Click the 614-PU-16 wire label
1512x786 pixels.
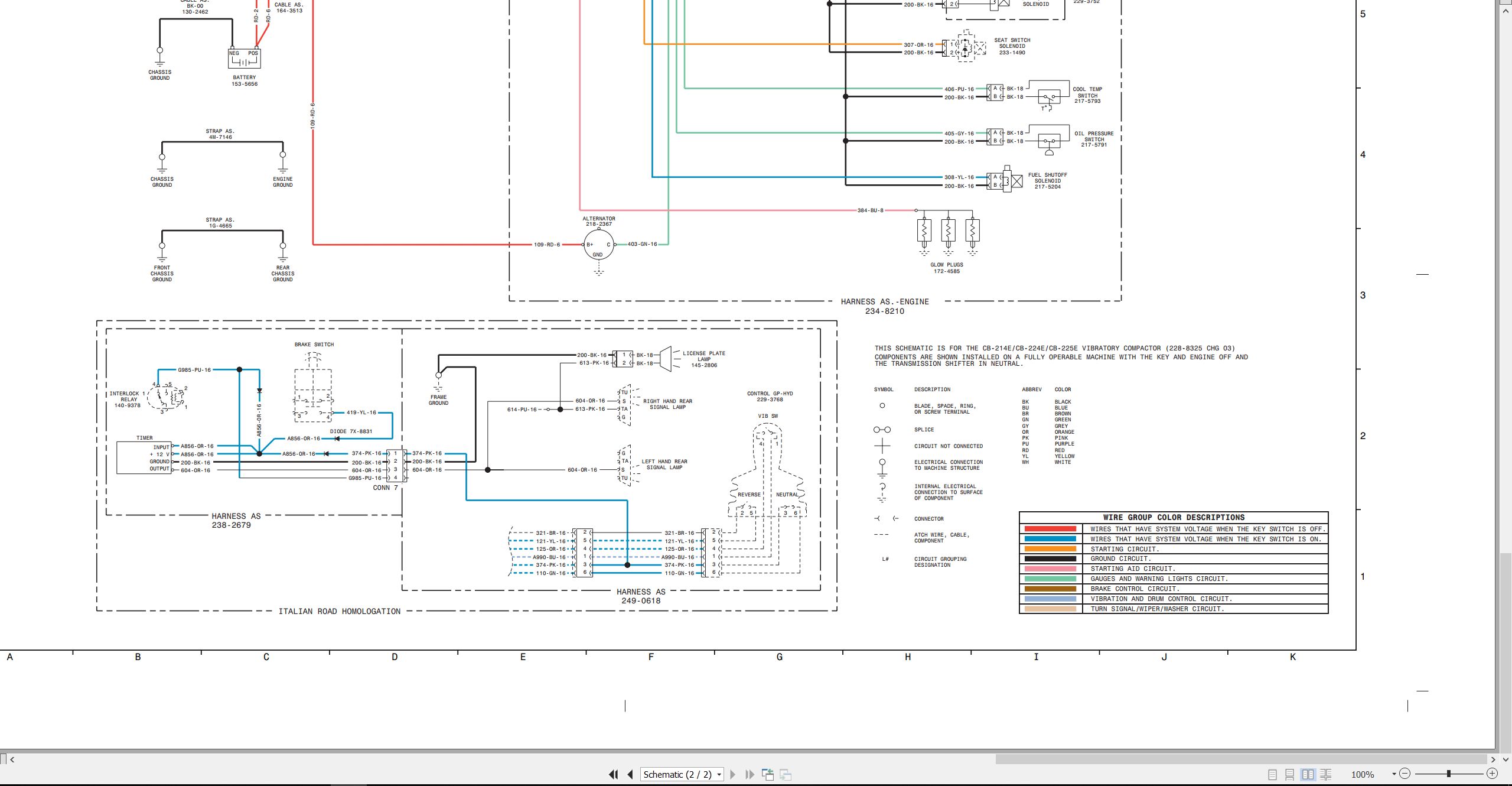[522, 410]
